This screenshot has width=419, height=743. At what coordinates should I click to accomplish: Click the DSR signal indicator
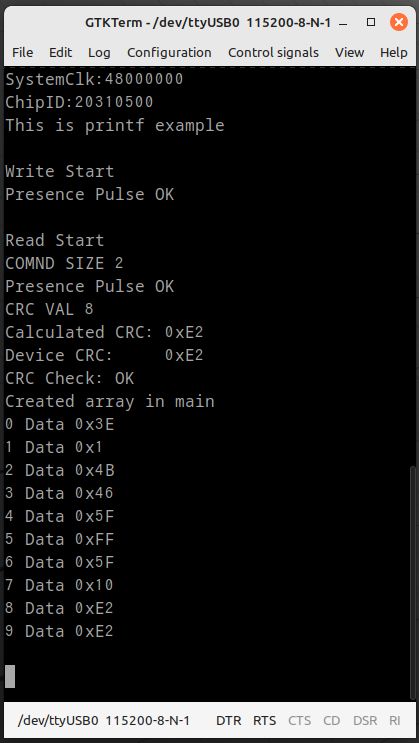(365, 721)
